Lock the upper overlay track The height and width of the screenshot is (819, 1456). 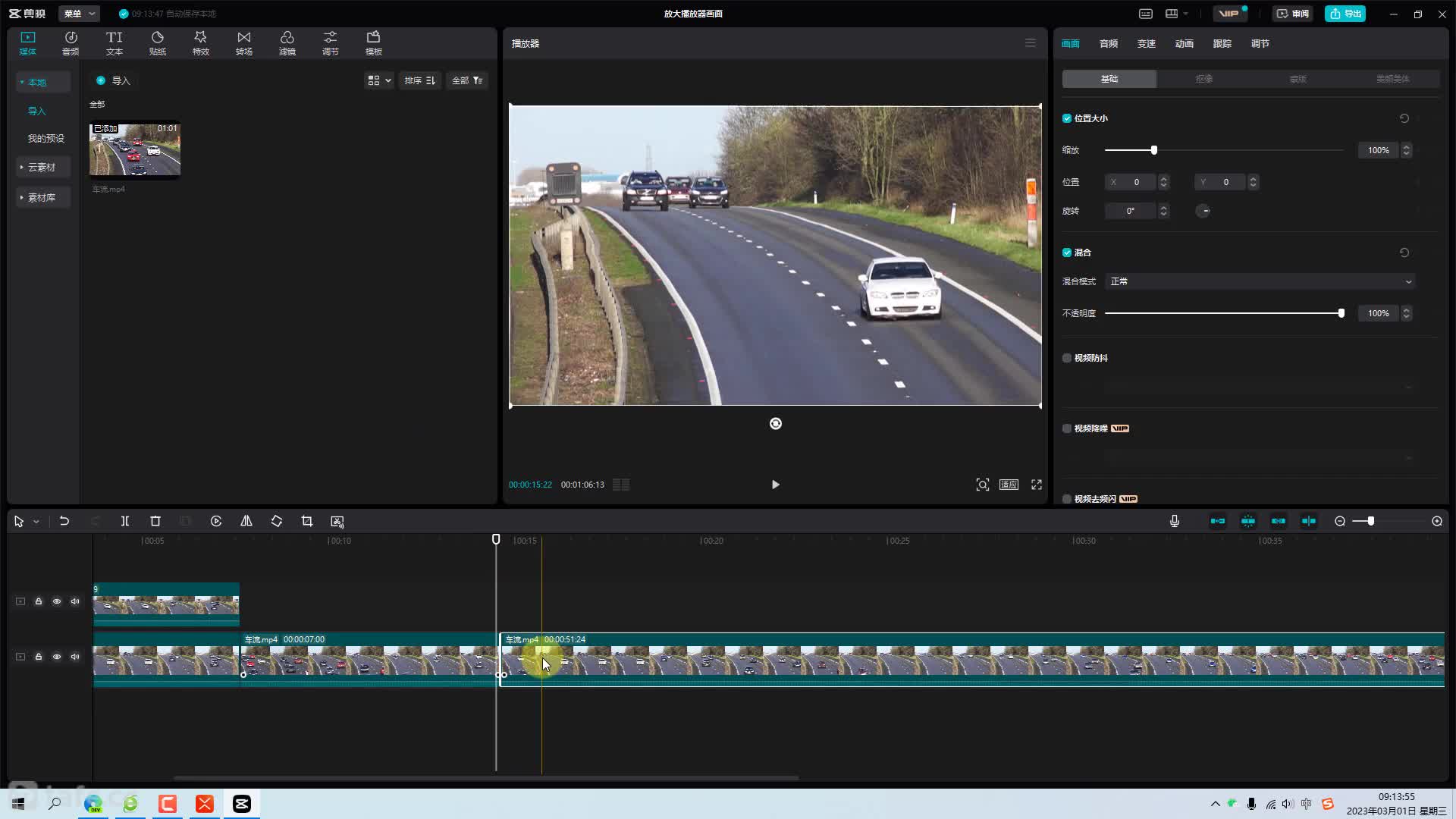click(39, 601)
